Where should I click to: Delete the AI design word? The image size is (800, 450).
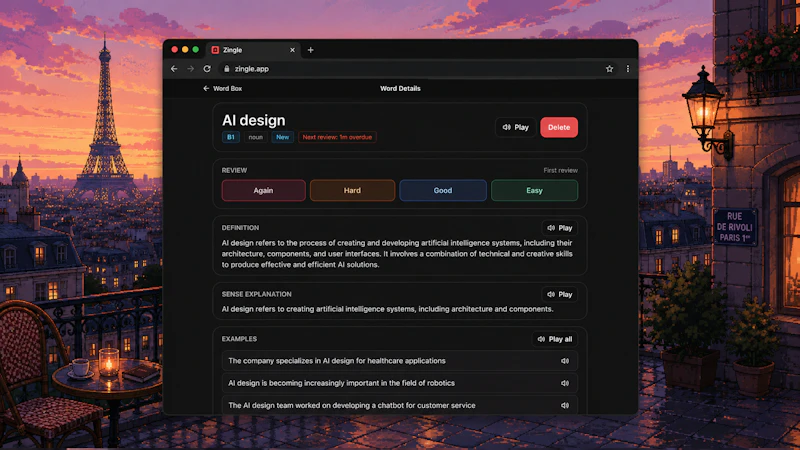[x=559, y=127]
